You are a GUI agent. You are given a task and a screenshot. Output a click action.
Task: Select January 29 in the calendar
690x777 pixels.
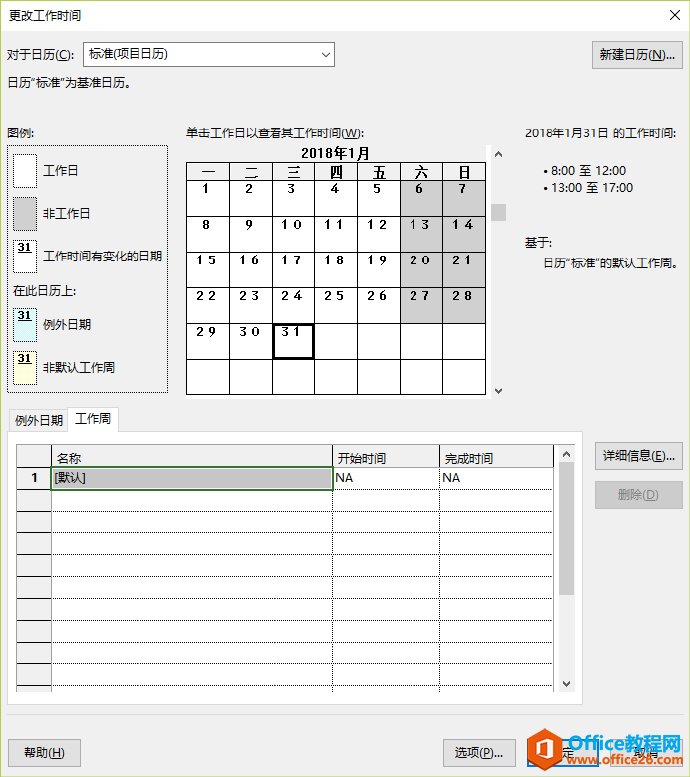[208, 341]
